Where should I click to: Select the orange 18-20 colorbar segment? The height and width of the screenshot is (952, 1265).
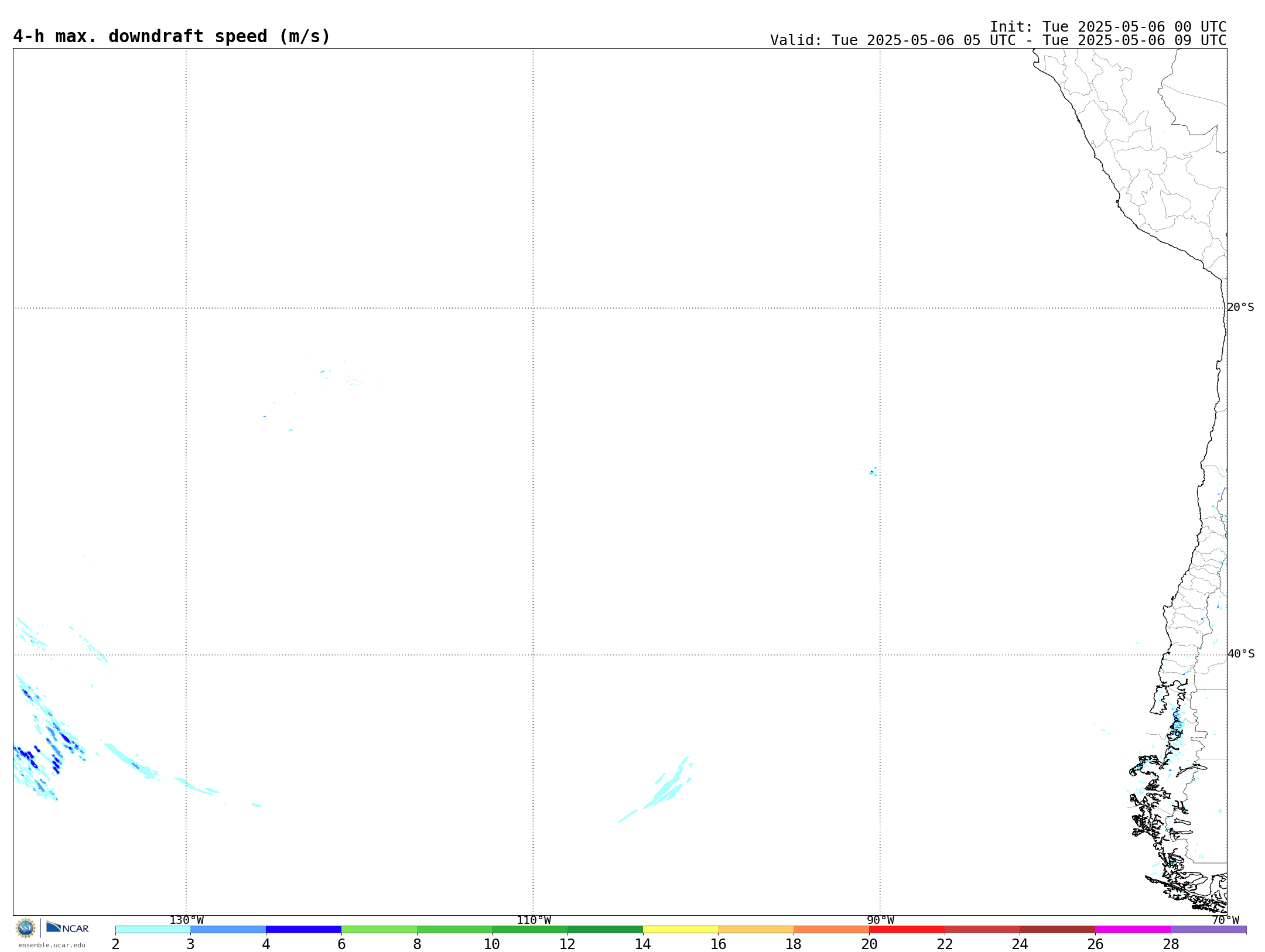click(832, 930)
